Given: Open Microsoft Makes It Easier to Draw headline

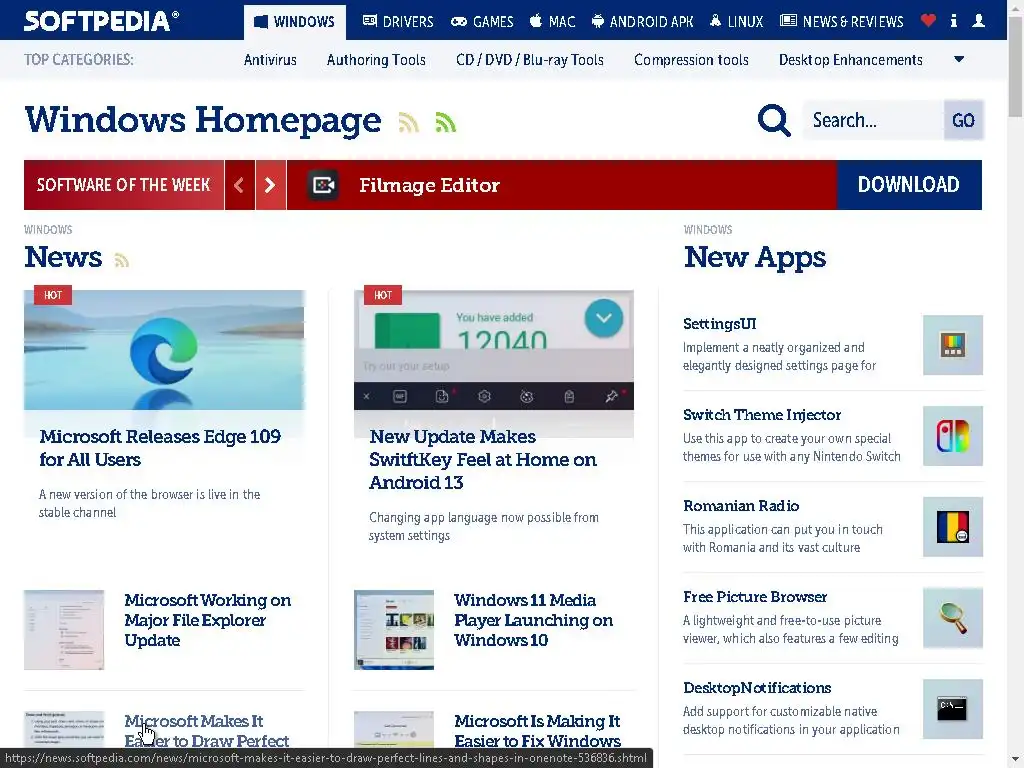Looking at the screenshot, I should click(206, 731).
